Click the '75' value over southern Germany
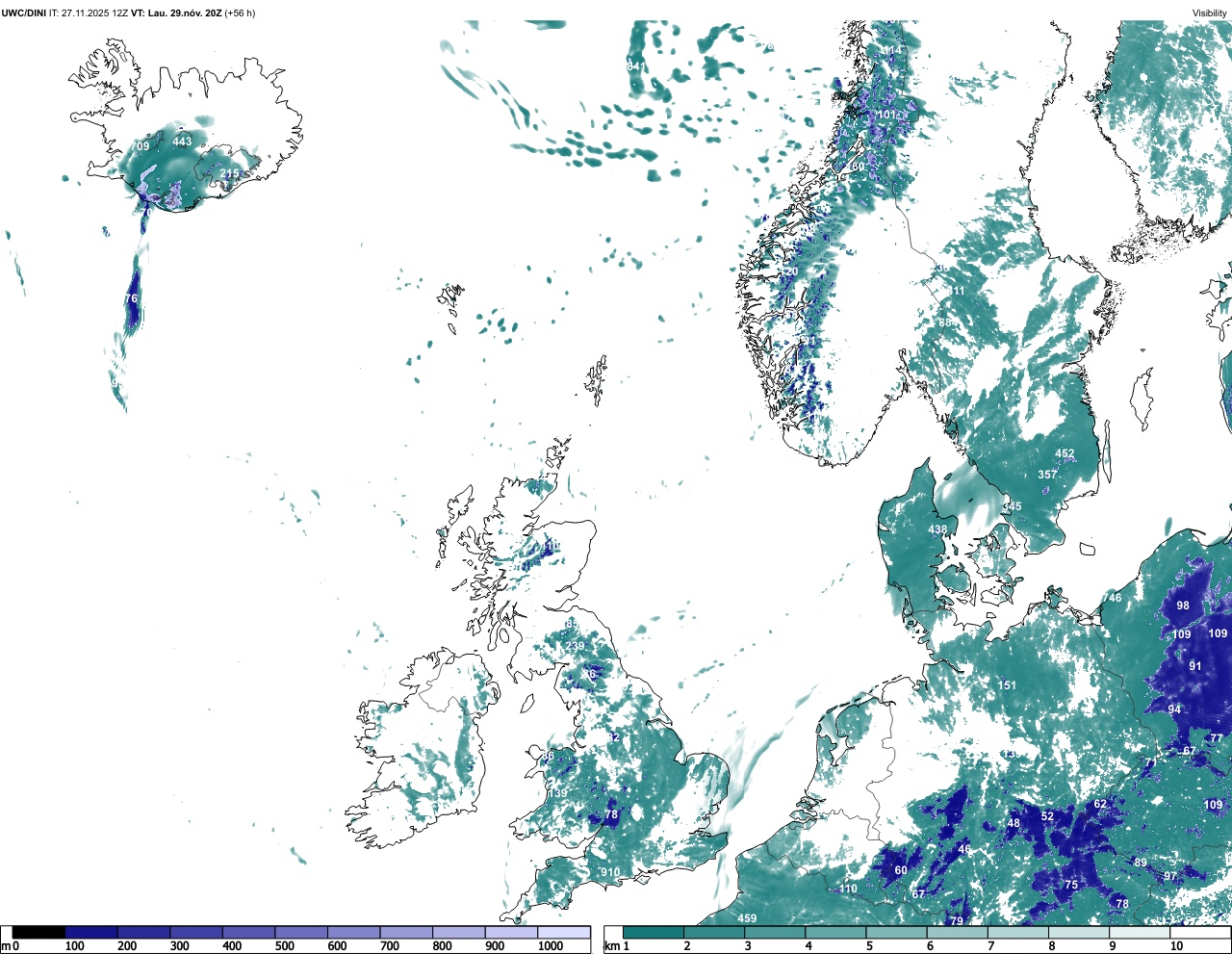The image size is (1232, 954). (1070, 884)
